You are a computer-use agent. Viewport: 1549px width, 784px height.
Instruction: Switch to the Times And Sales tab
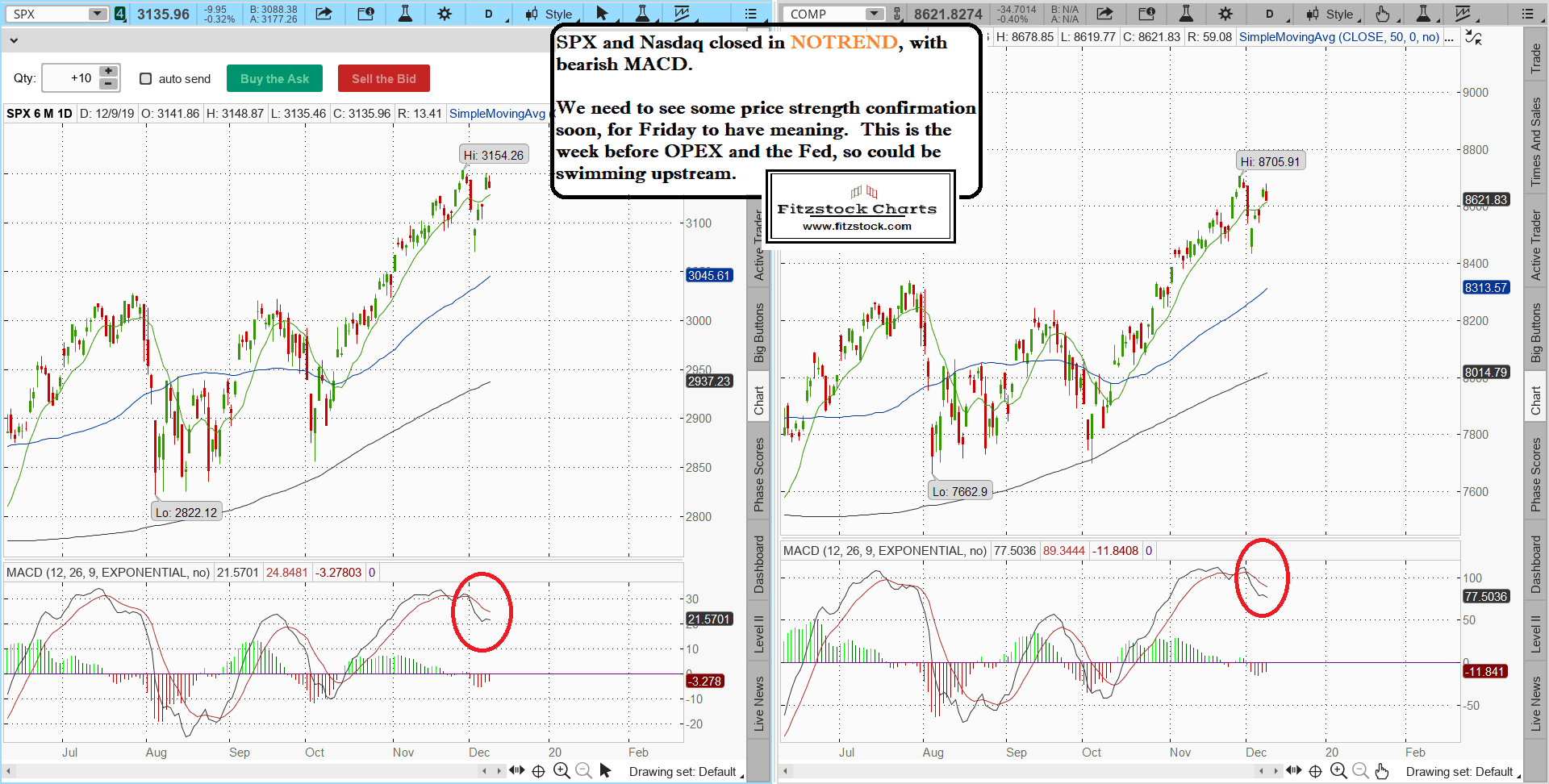click(1536, 142)
